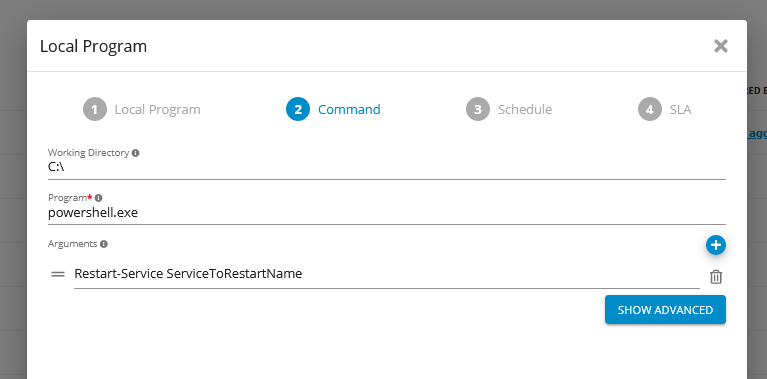Image resolution: width=767 pixels, height=379 pixels.
Task: Close the Local Program dialog
Action: pyautogui.click(x=721, y=46)
